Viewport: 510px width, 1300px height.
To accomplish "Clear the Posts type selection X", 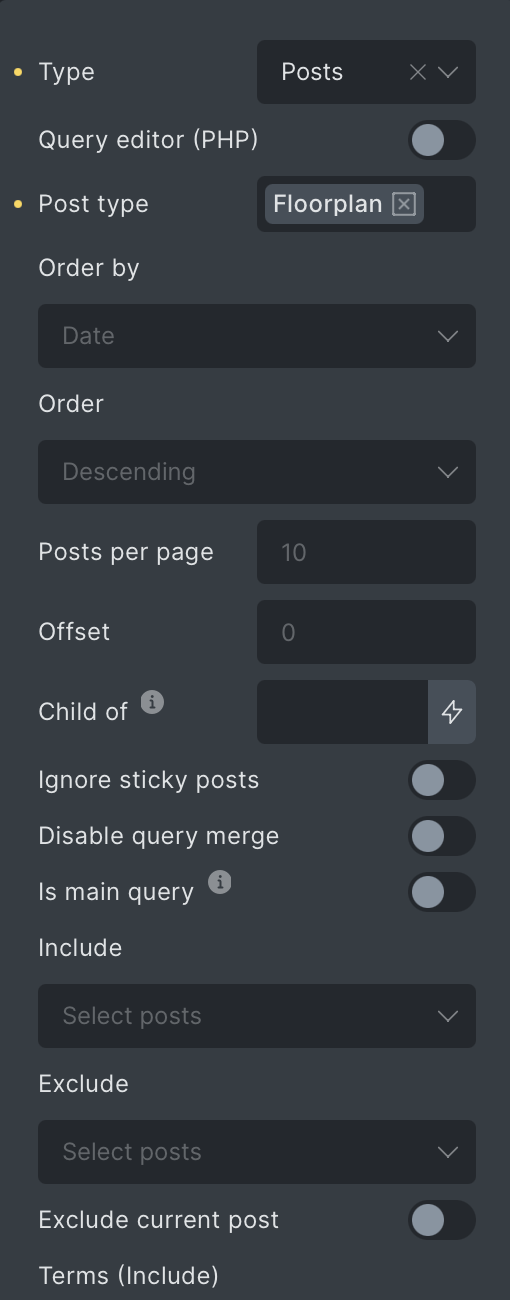I will click(x=418, y=72).
